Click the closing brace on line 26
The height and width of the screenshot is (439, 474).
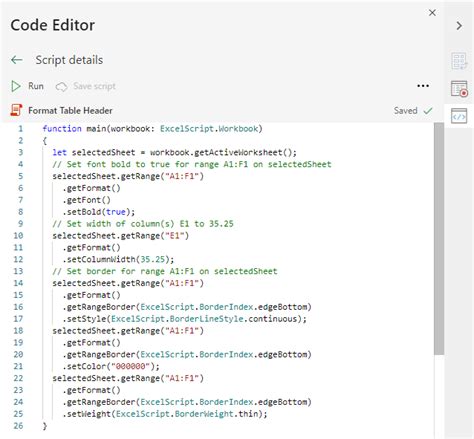45,426
